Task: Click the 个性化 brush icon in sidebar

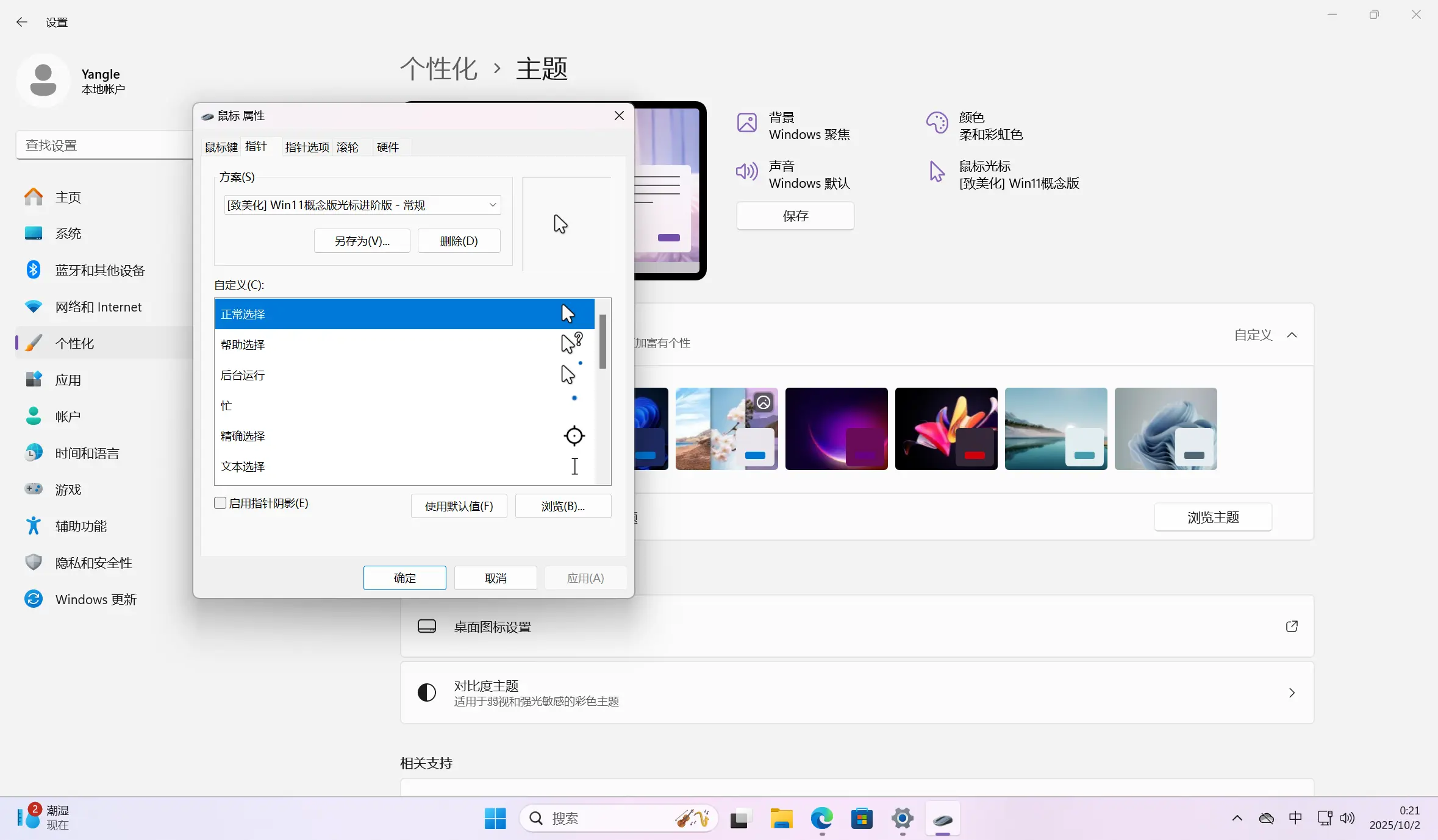Action: click(x=34, y=343)
